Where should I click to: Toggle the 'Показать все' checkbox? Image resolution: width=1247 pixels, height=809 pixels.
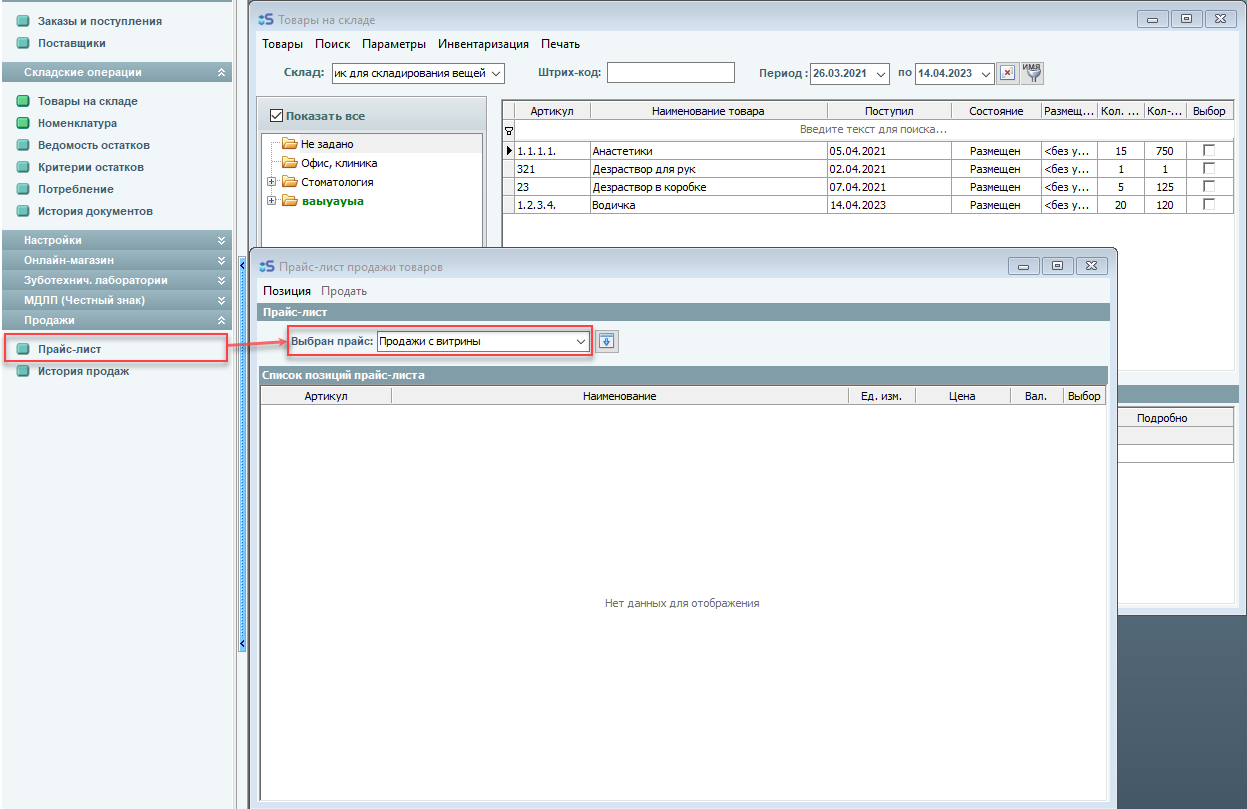278,116
